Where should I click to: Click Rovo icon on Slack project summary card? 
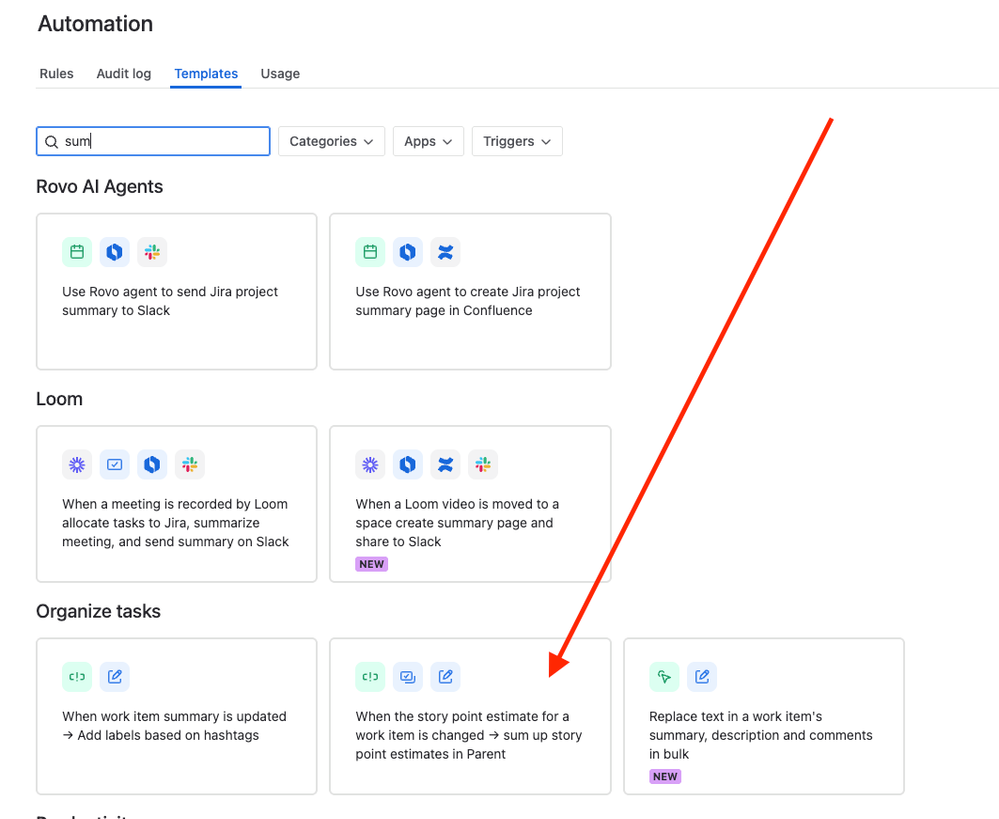click(114, 252)
